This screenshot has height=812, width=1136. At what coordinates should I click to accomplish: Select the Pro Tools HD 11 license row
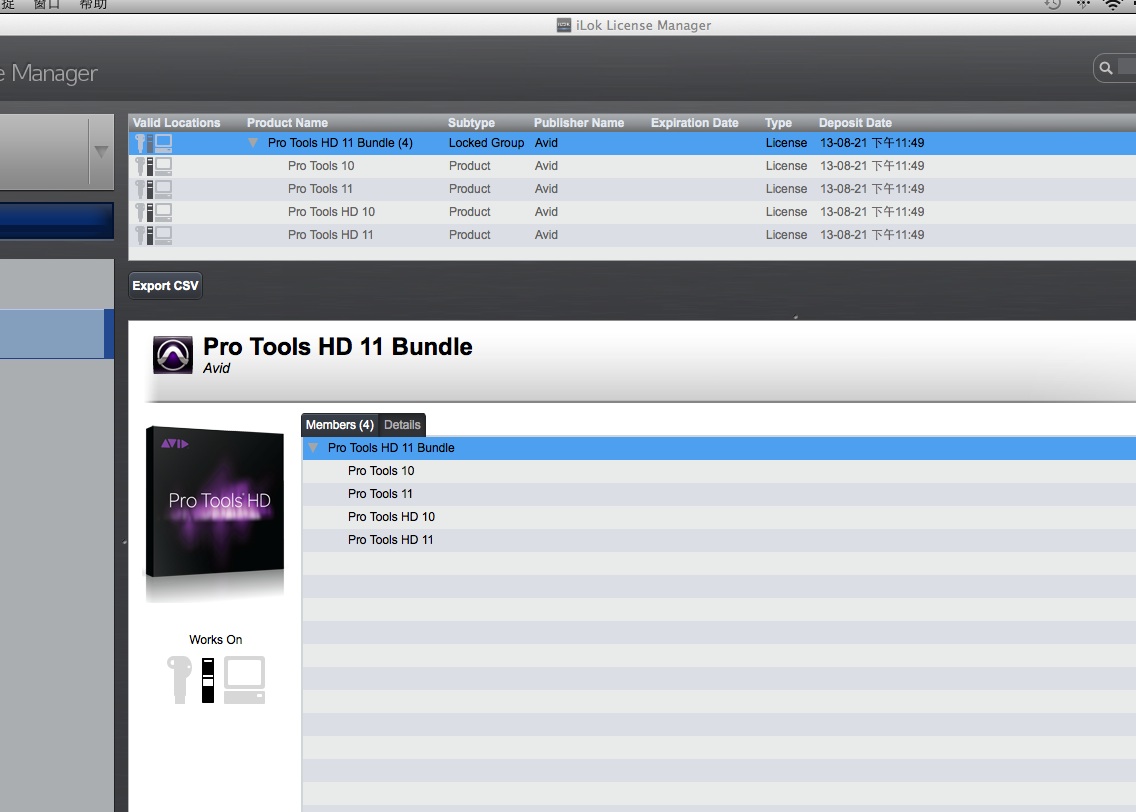coord(632,235)
